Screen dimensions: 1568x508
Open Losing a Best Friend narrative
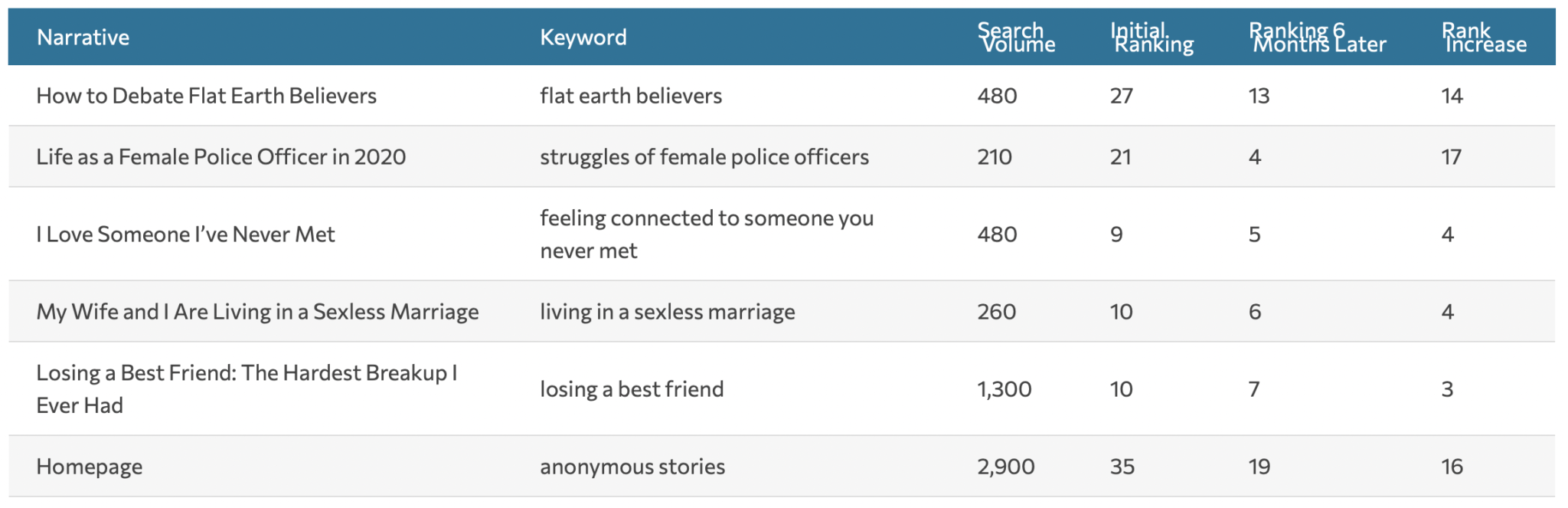click(247, 389)
